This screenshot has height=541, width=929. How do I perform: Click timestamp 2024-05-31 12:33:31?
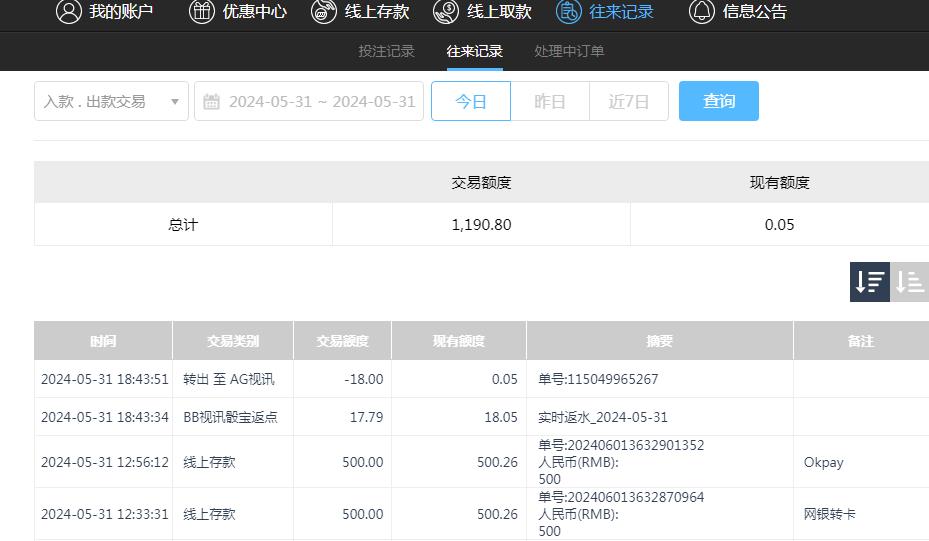pyautogui.click(x=105, y=514)
